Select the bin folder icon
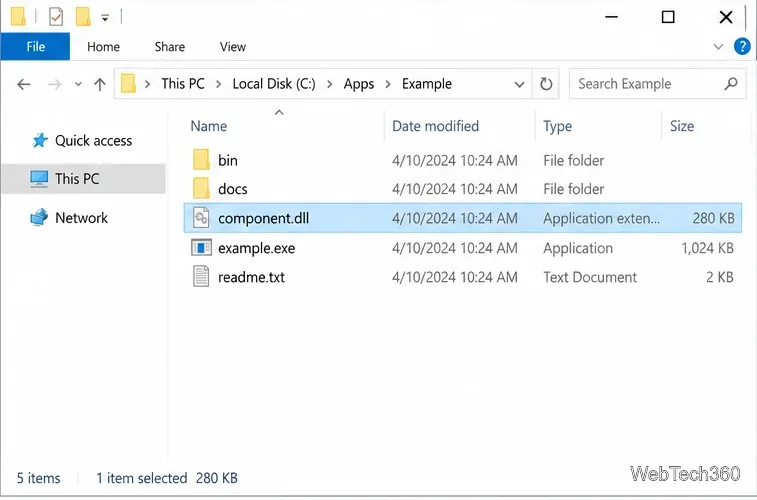Image resolution: width=757 pixels, height=500 pixels. (x=201, y=160)
